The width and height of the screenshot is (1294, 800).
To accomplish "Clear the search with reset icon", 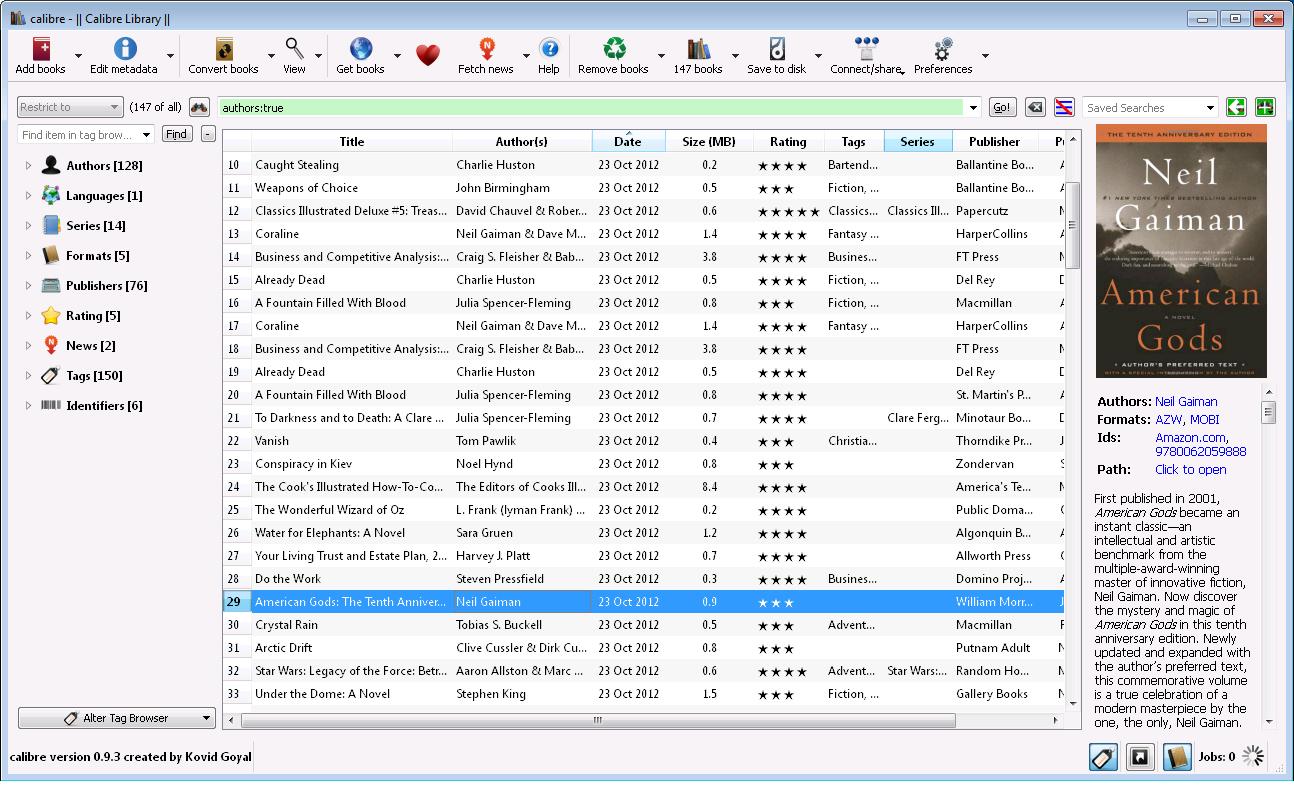I will (x=1035, y=107).
